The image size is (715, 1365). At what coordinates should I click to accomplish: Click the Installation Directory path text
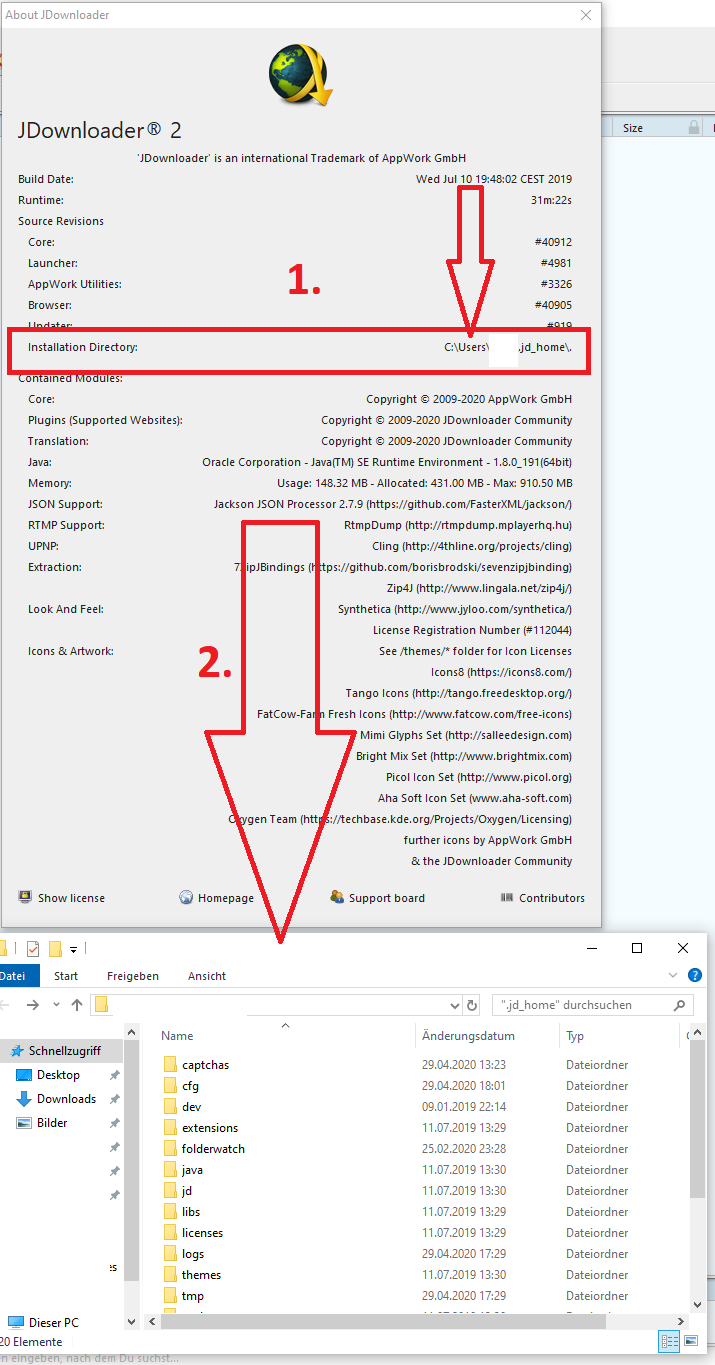[x=509, y=347]
